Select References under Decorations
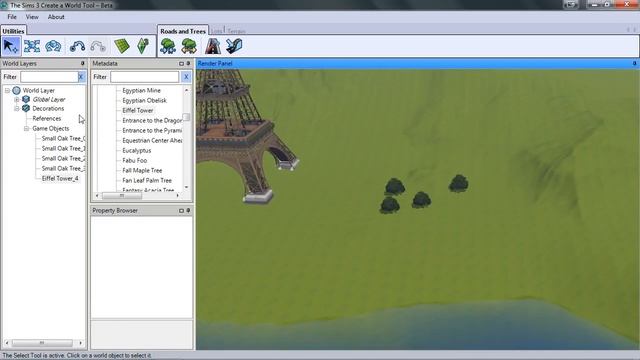Viewport: 640px width, 360px height. [47, 118]
